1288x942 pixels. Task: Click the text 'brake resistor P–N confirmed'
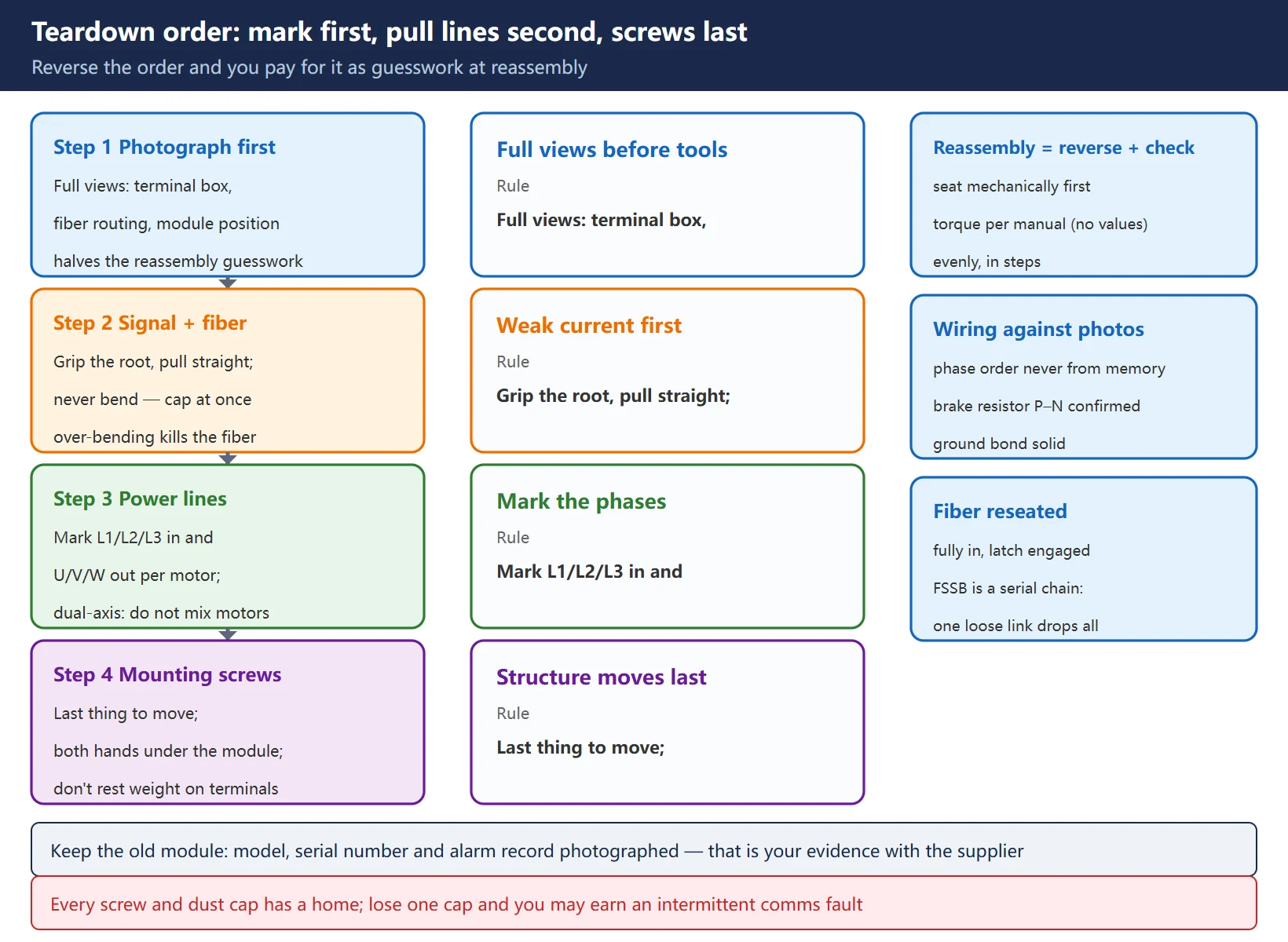pyautogui.click(x=1037, y=406)
